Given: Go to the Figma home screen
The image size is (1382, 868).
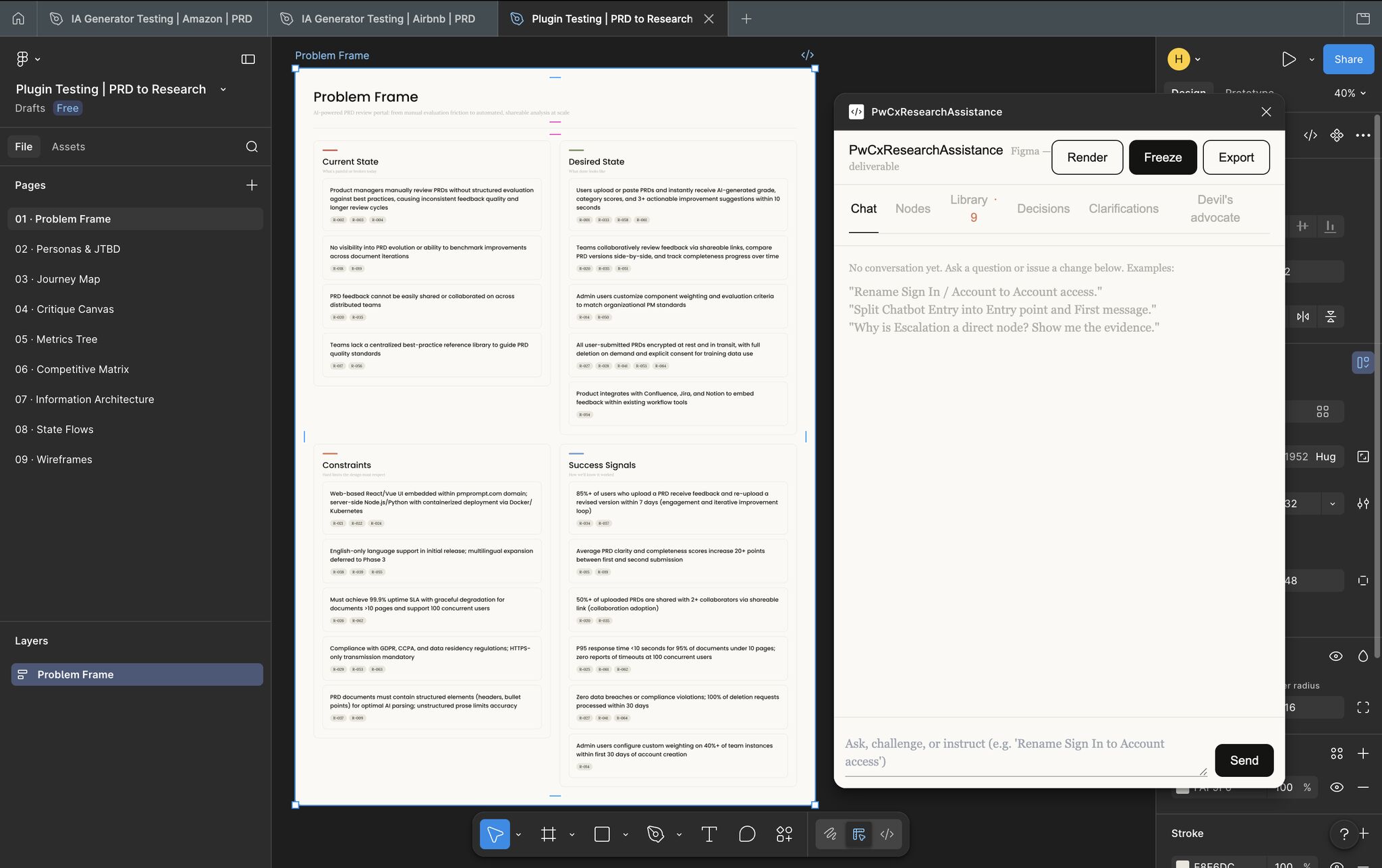Looking at the screenshot, I should click(18, 19).
